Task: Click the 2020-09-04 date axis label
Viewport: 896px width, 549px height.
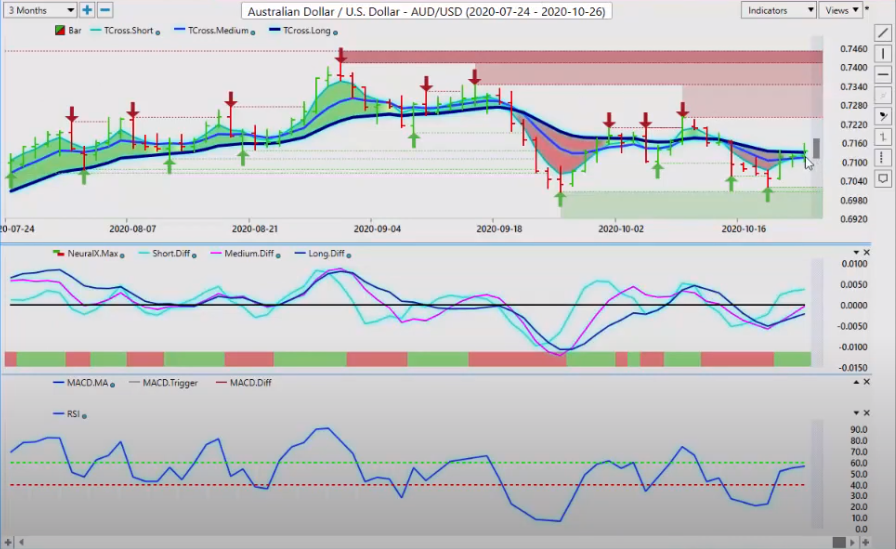Action: pos(377,229)
